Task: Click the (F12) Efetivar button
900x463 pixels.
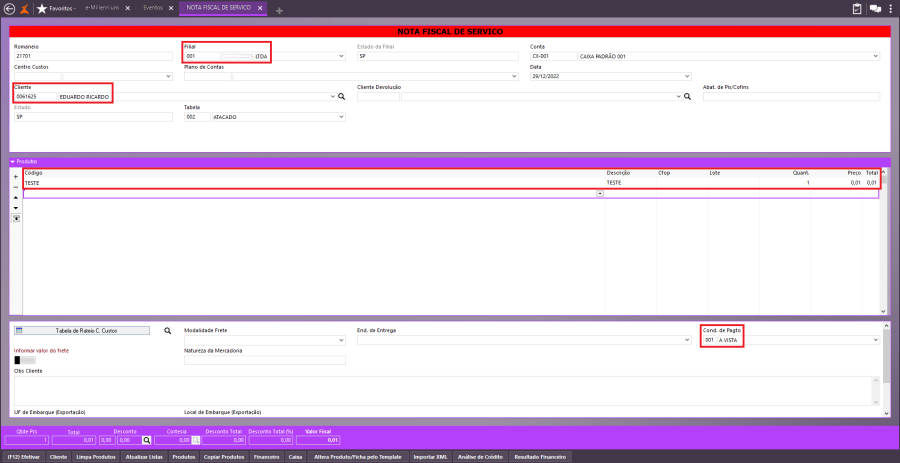Action: tap(24, 457)
